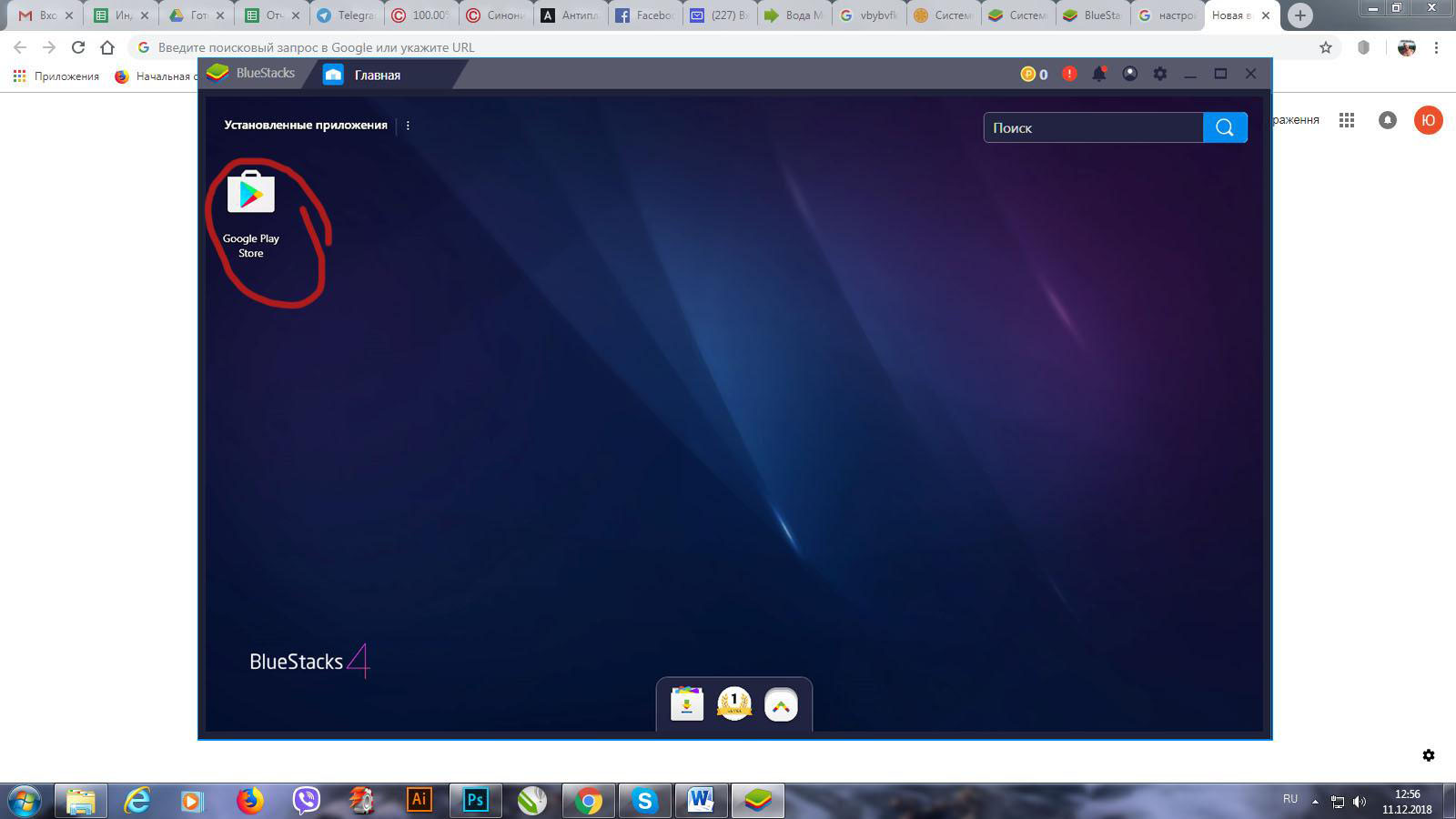Open the Google Play Store app
Image resolution: width=1456 pixels, height=819 pixels.
[x=251, y=195]
